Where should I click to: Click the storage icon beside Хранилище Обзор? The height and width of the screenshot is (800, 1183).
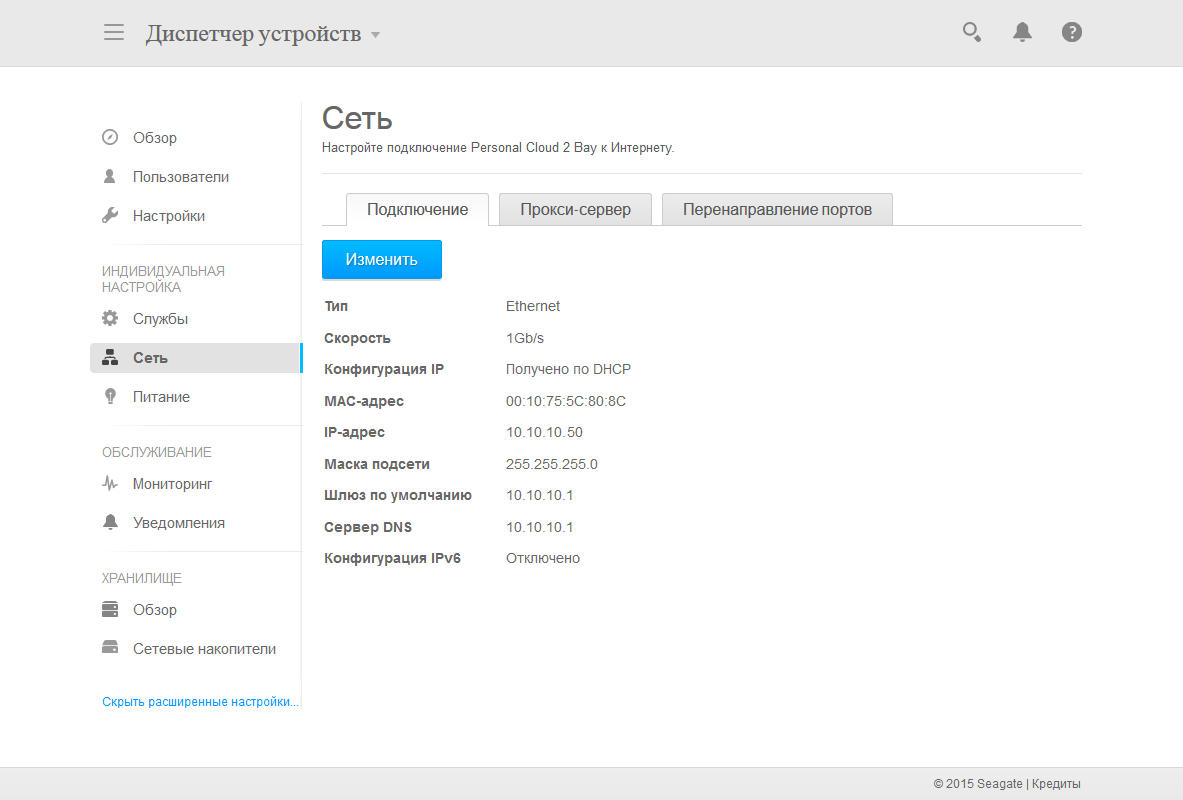[110, 609]
